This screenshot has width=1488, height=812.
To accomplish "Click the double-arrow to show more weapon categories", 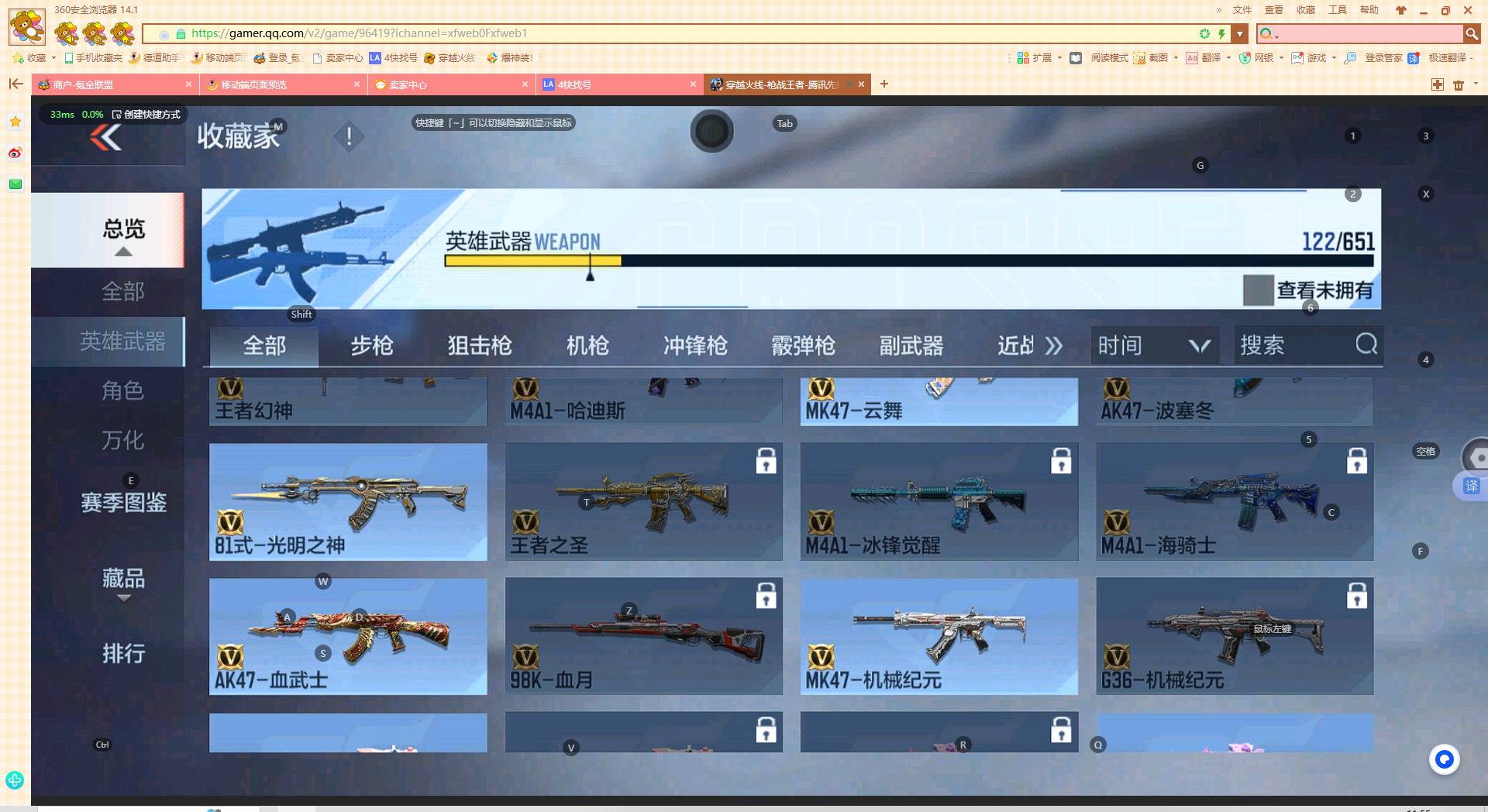I will click(x=1054, y=347).
